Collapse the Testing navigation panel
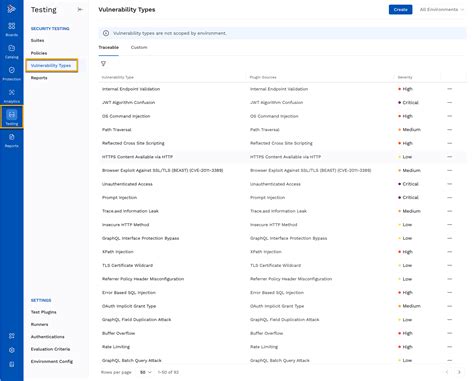 (x=80, y=9)
